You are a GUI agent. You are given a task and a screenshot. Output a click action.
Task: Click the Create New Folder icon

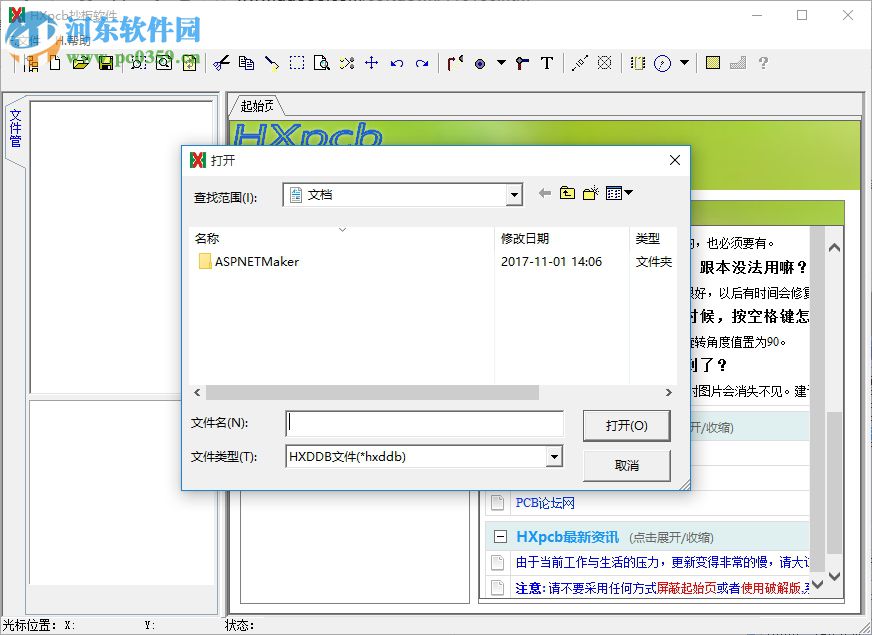[589, 193]
